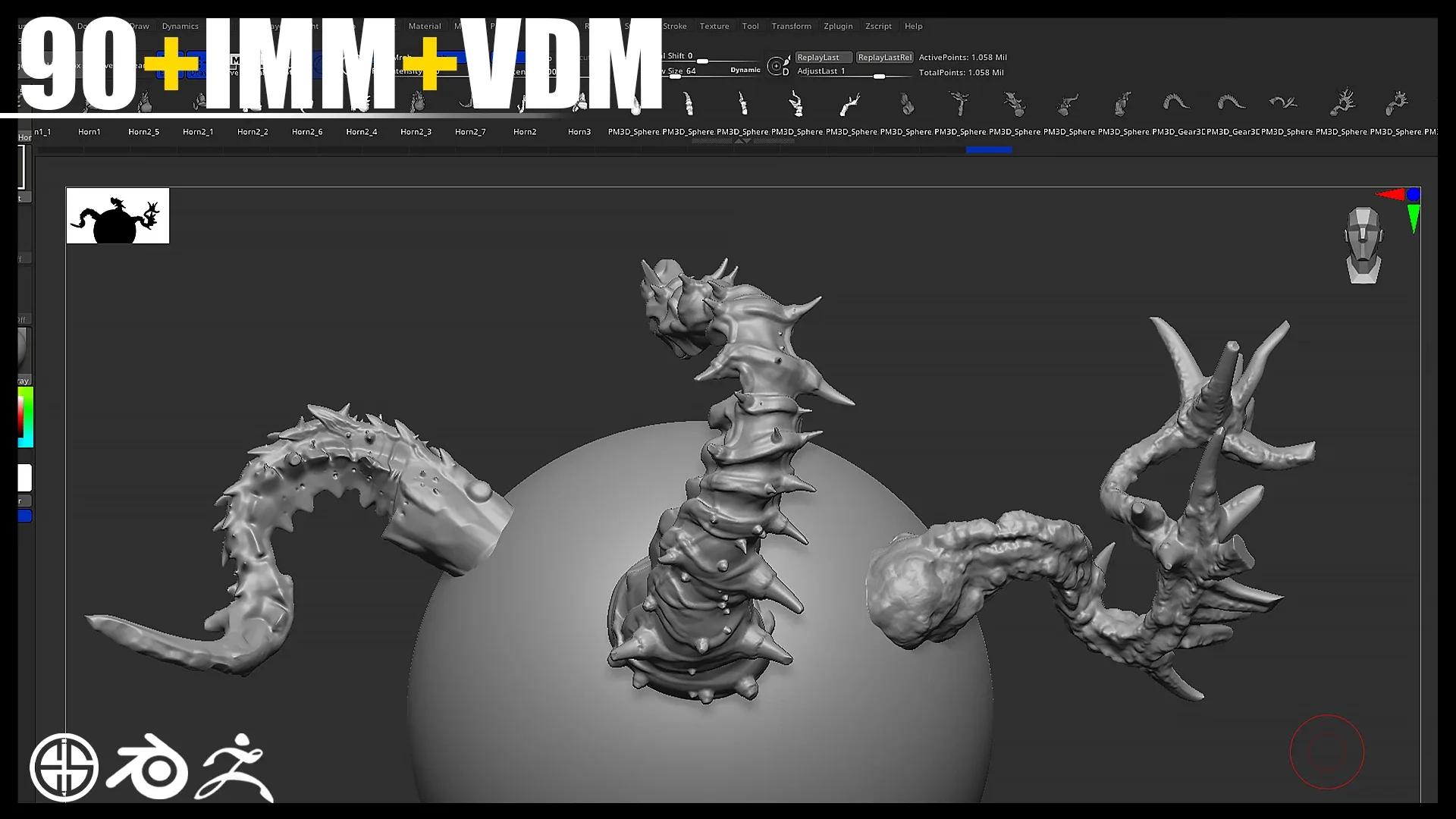Click the shelf divider expand arrows
Viewport: 1456px width, 819px height.
tap(742, 140)
